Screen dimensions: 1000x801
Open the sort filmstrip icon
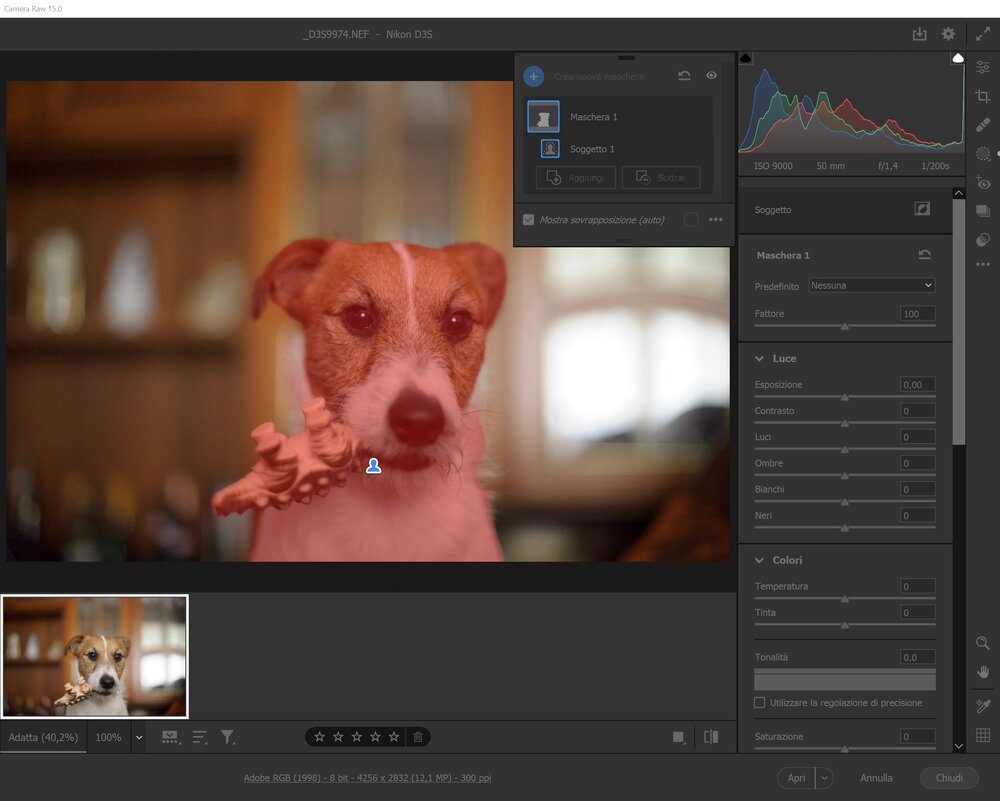pyautogui.click(x=200, y=737)
